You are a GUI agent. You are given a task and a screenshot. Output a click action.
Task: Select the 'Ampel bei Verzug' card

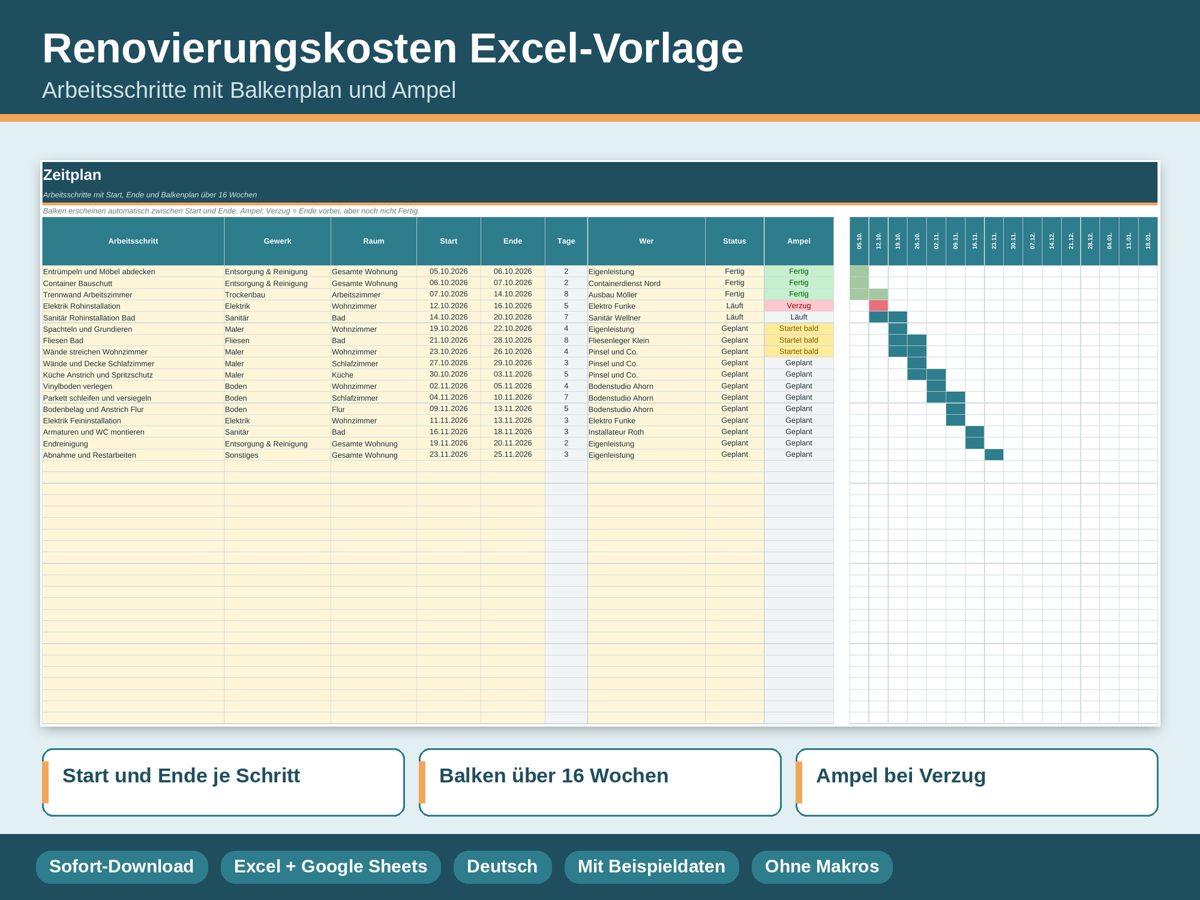coord(977,782)
